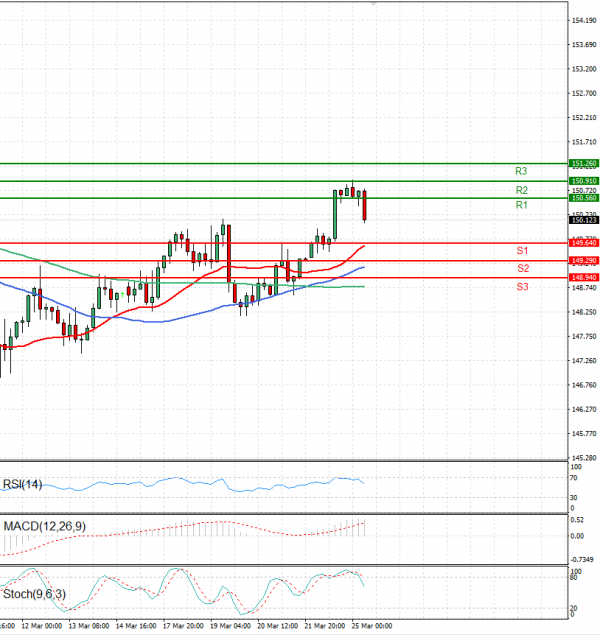Select the 150.560 price tag
The height and width of the screenshot is (635, 600).
coord(584,198)
